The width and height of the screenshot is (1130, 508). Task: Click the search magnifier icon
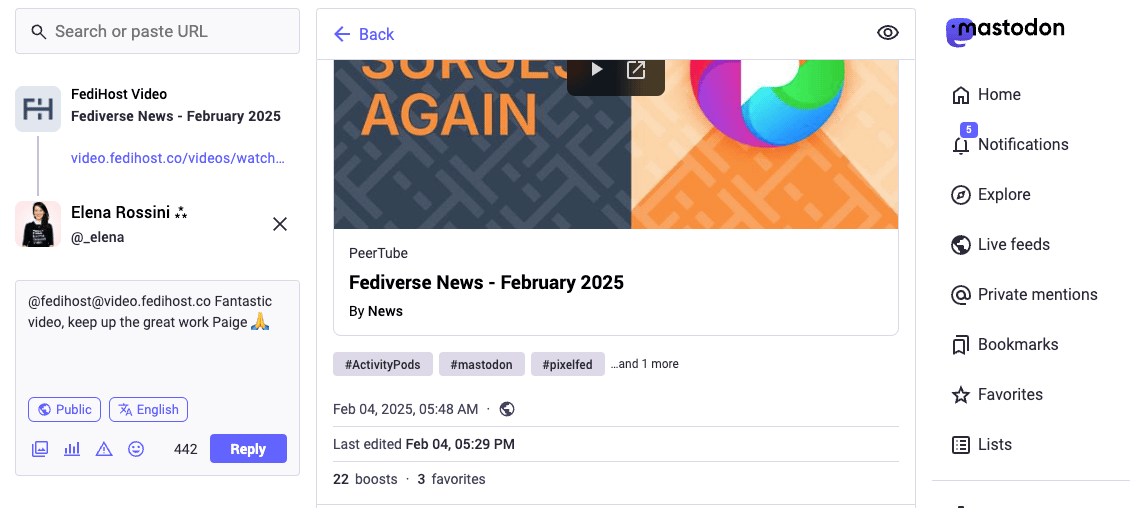pyautogui.click(x=39, y=31)
